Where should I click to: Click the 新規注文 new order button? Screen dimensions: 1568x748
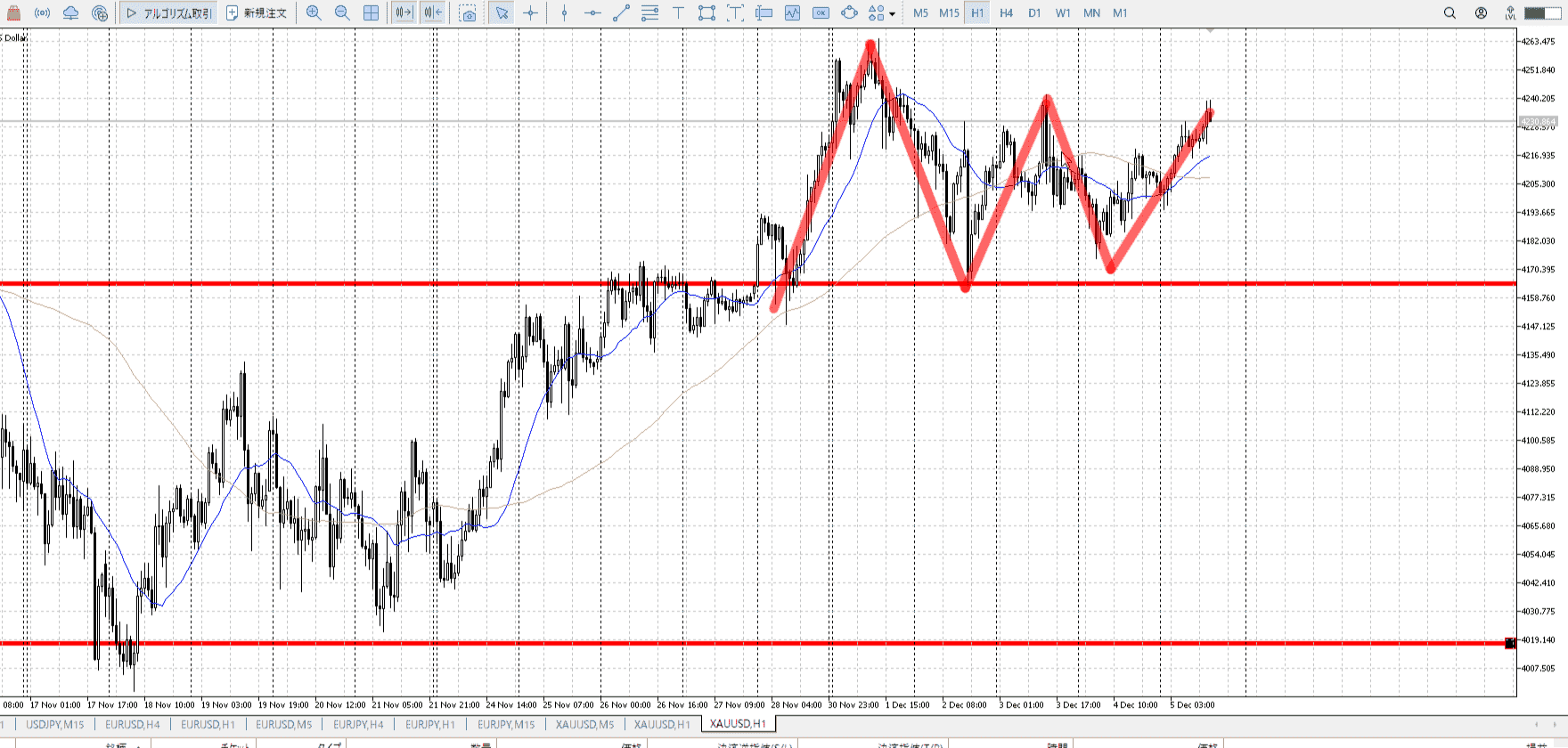pos(257,13)
